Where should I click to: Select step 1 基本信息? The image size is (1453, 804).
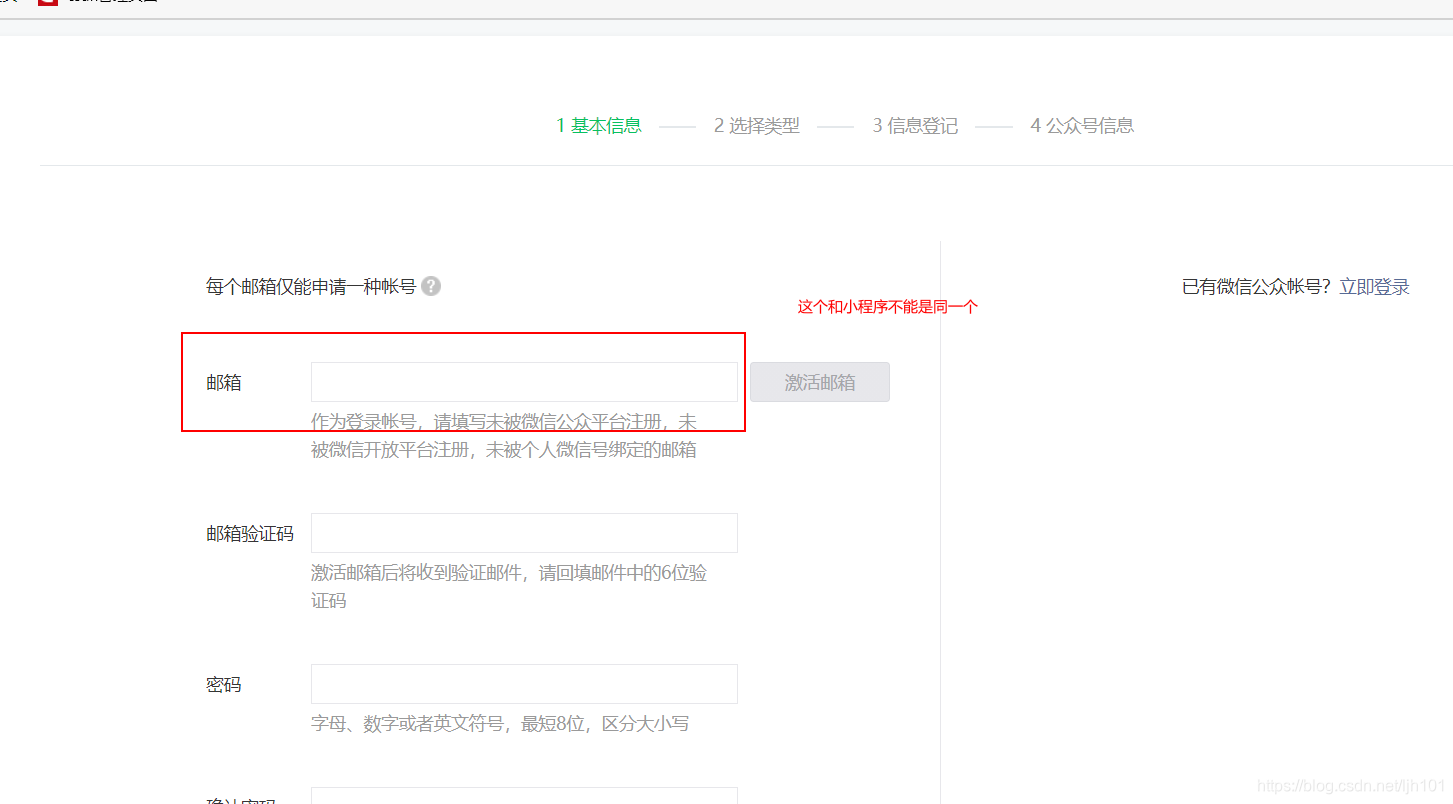[599, 126]
